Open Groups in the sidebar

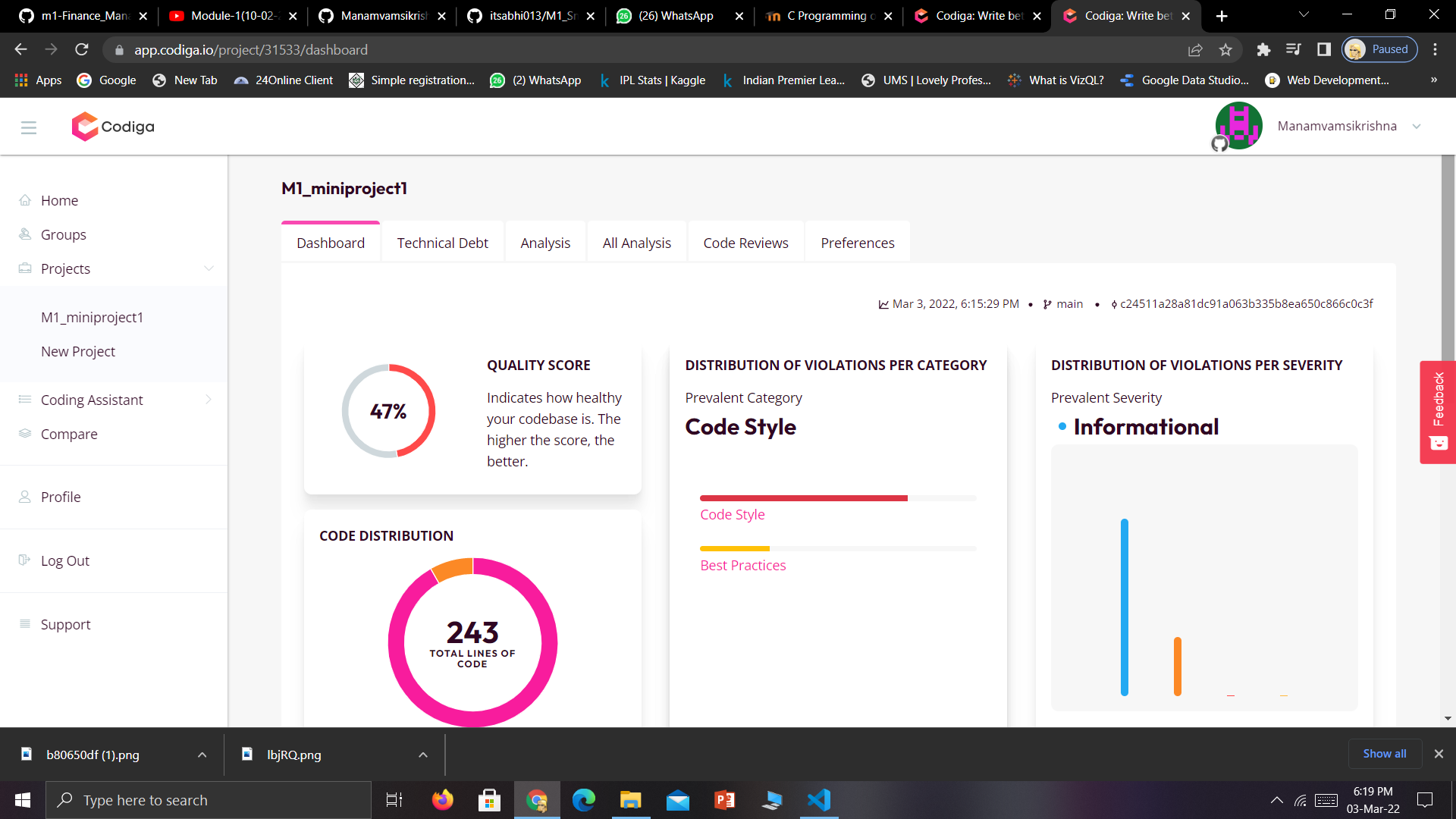tap(63, 234)
